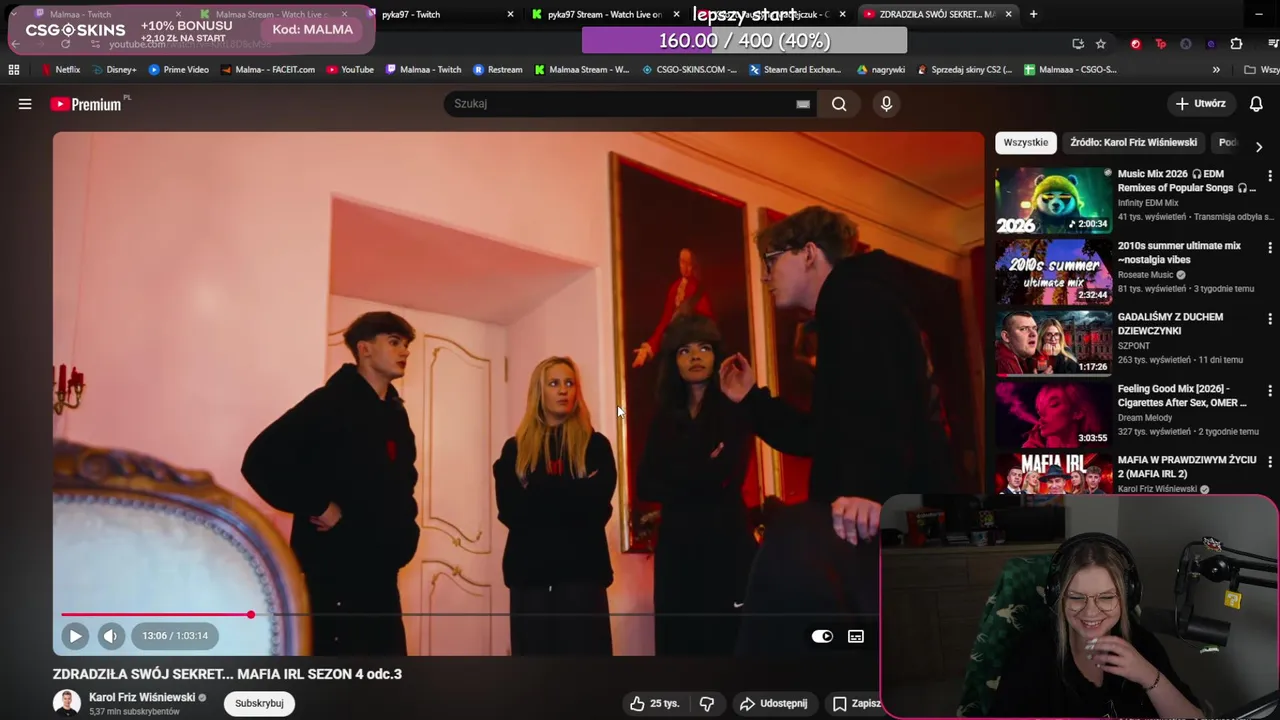
Task: Start voice search with microphone icon
Action: click(886, 104)
